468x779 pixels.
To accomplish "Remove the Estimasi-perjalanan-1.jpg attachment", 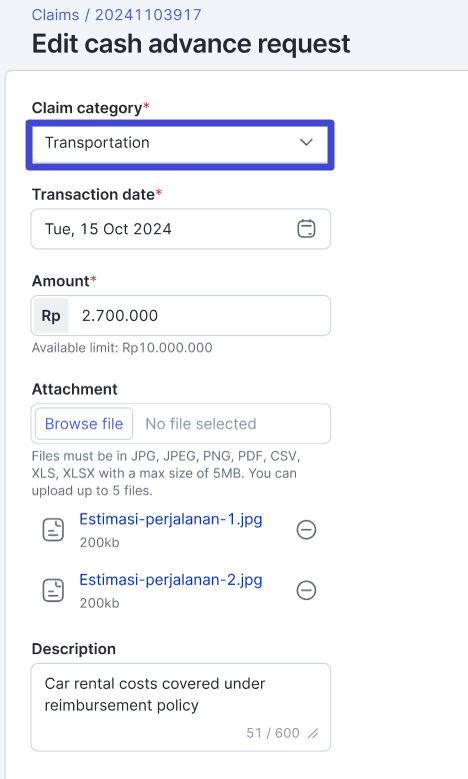I will [x=306, y=530].
